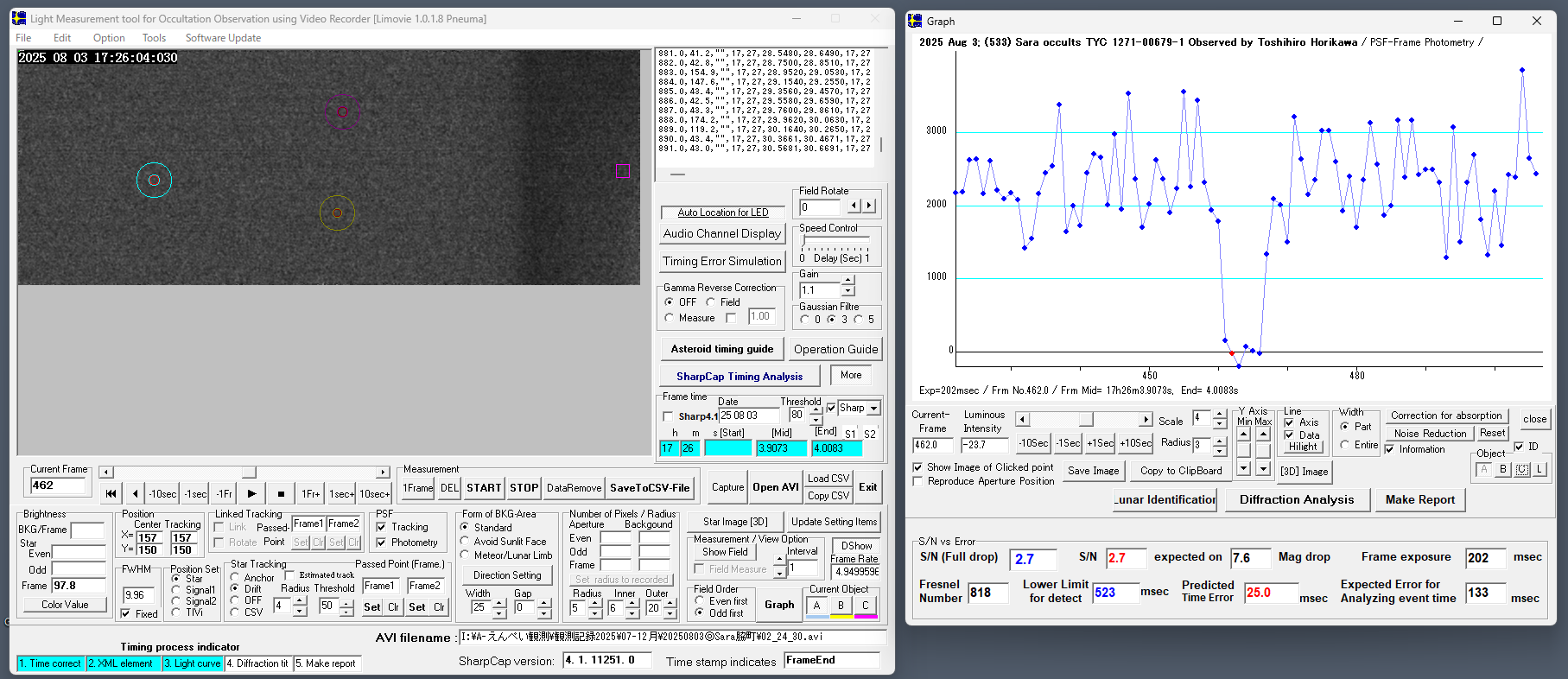Open the Sharp dropdown in Frame time
The width and height of the screenshot is (1568, 679).
point(873,409)
